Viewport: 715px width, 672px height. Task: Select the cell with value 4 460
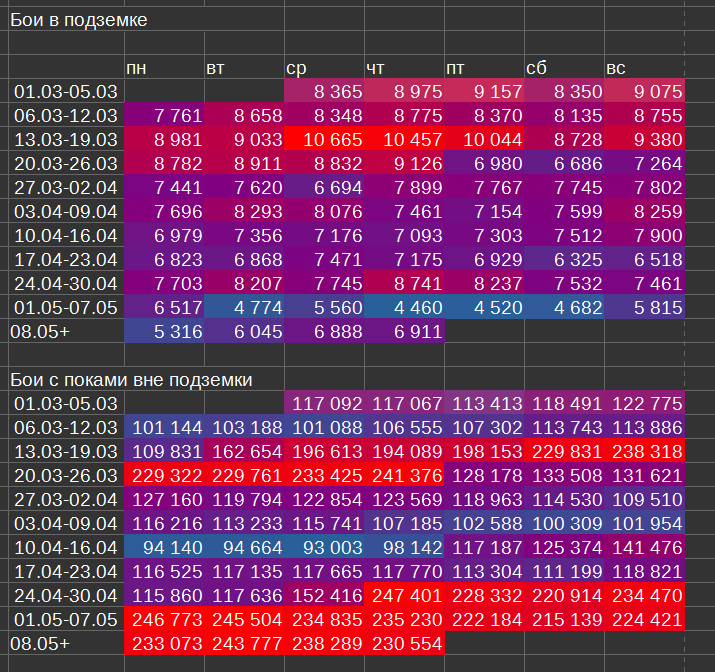click(404, 307)
